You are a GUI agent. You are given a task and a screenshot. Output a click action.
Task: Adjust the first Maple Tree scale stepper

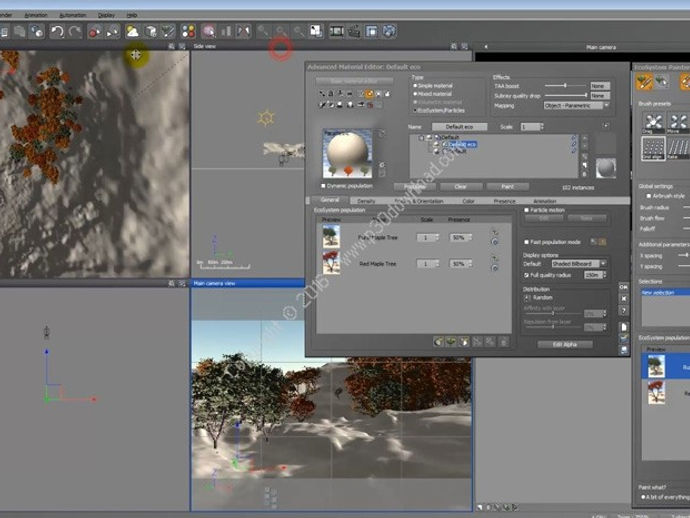coord(437,238)
